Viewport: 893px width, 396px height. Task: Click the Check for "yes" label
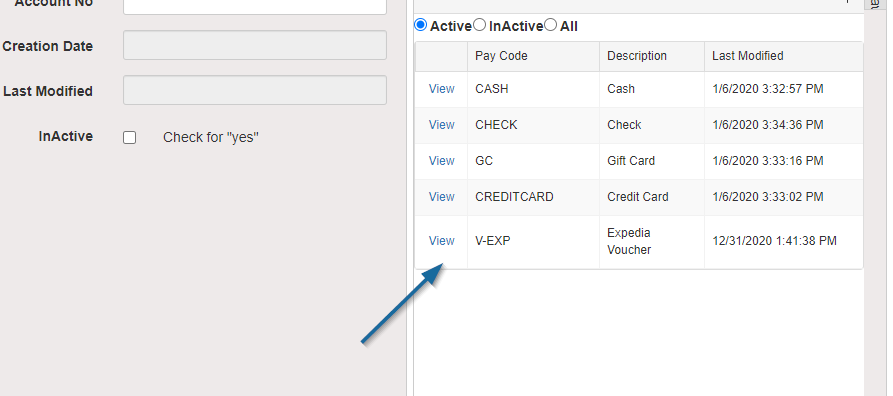211,137
